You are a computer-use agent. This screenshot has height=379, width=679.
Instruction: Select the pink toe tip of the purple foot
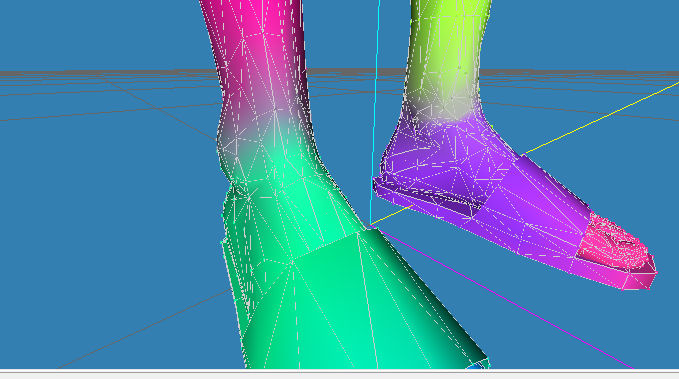[x=617, y=251]
